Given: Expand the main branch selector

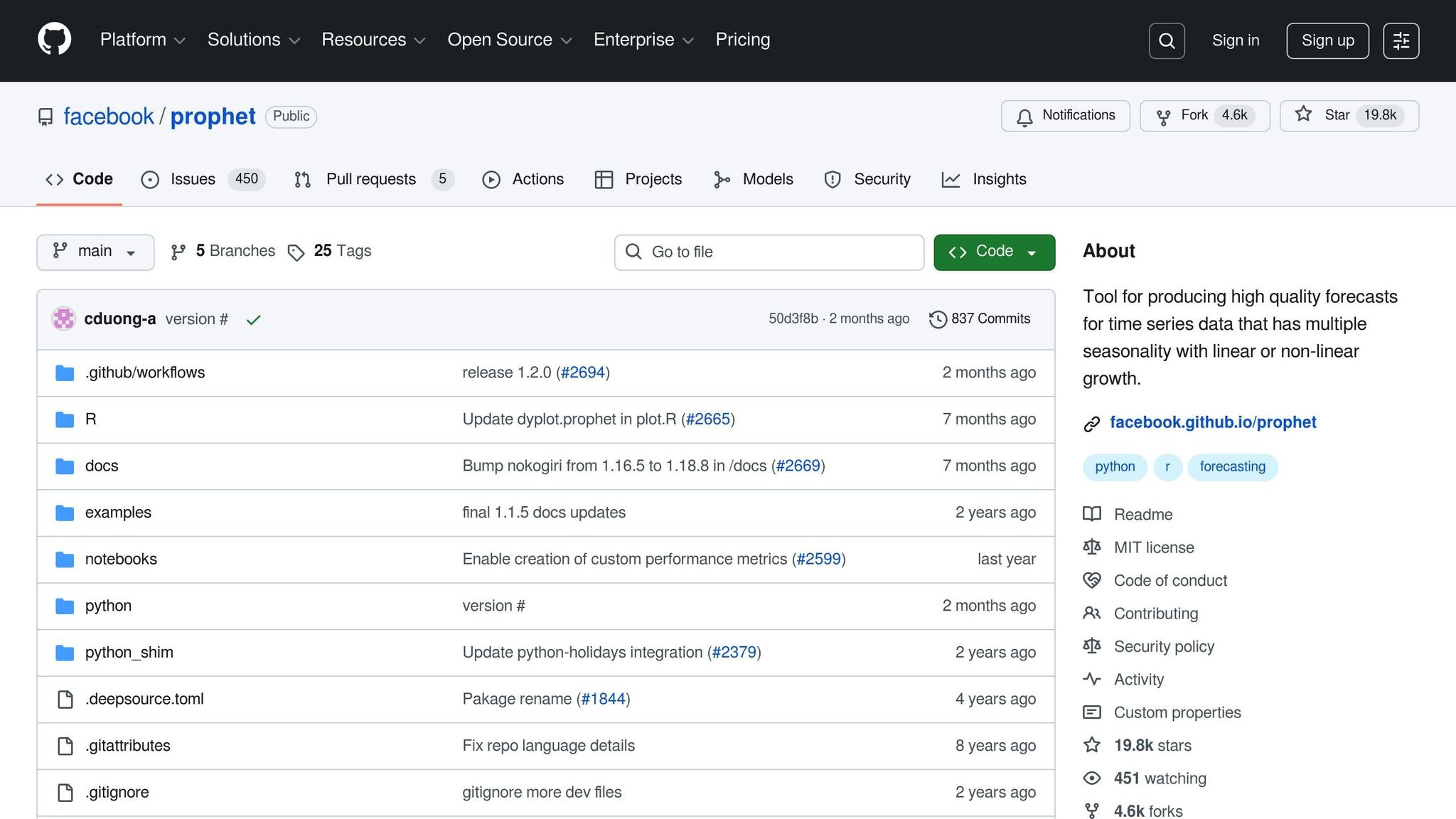Looking at the screenshot, I should (95, 252).
